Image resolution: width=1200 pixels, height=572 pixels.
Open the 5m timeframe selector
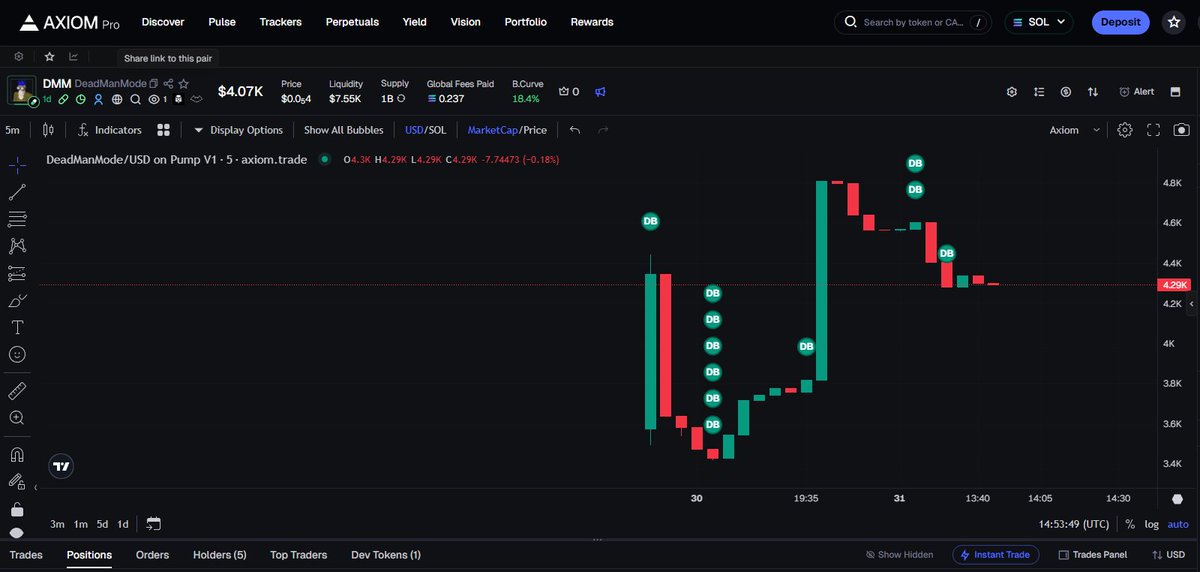click(x=13, y=130)
